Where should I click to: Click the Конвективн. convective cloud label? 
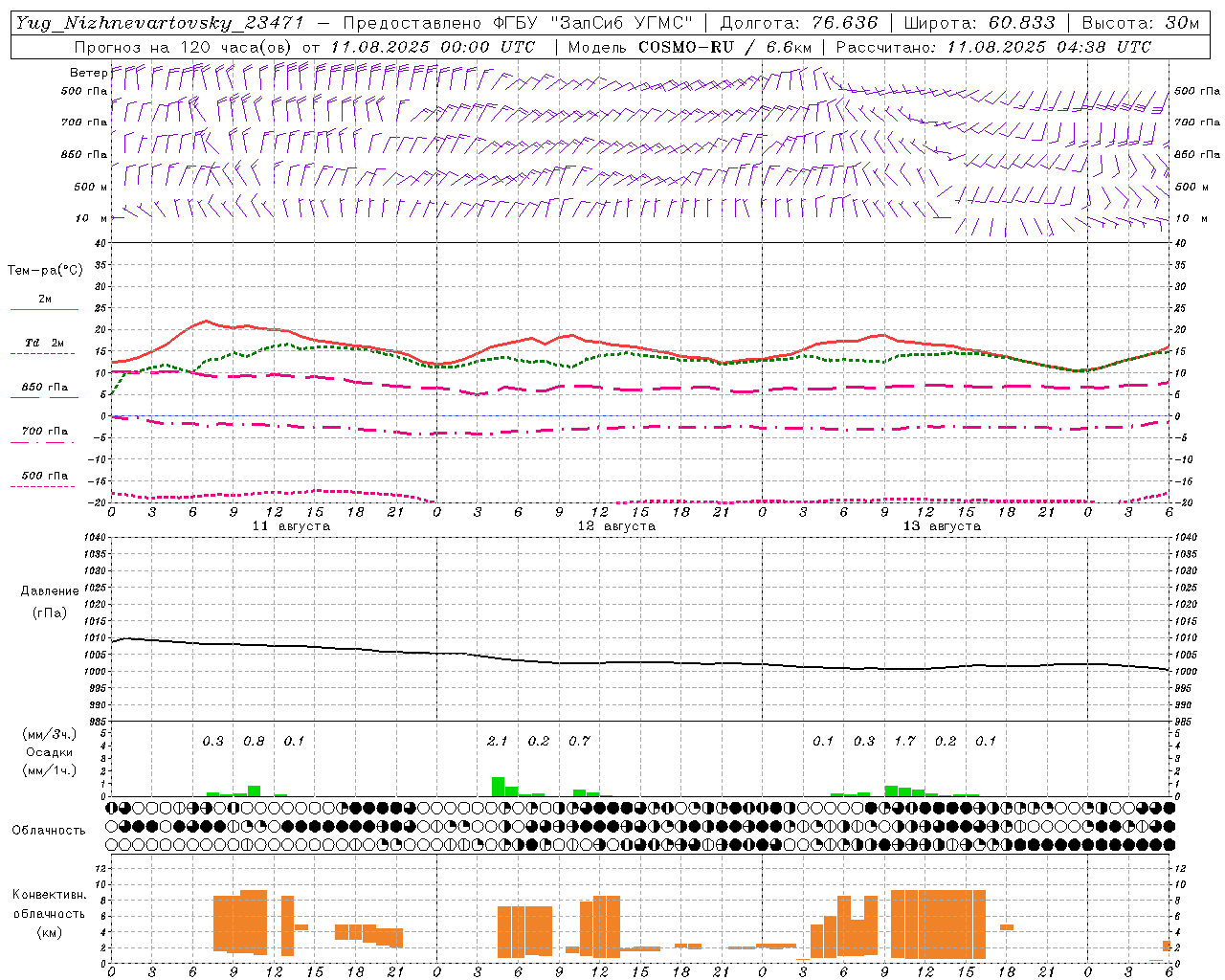49,895
